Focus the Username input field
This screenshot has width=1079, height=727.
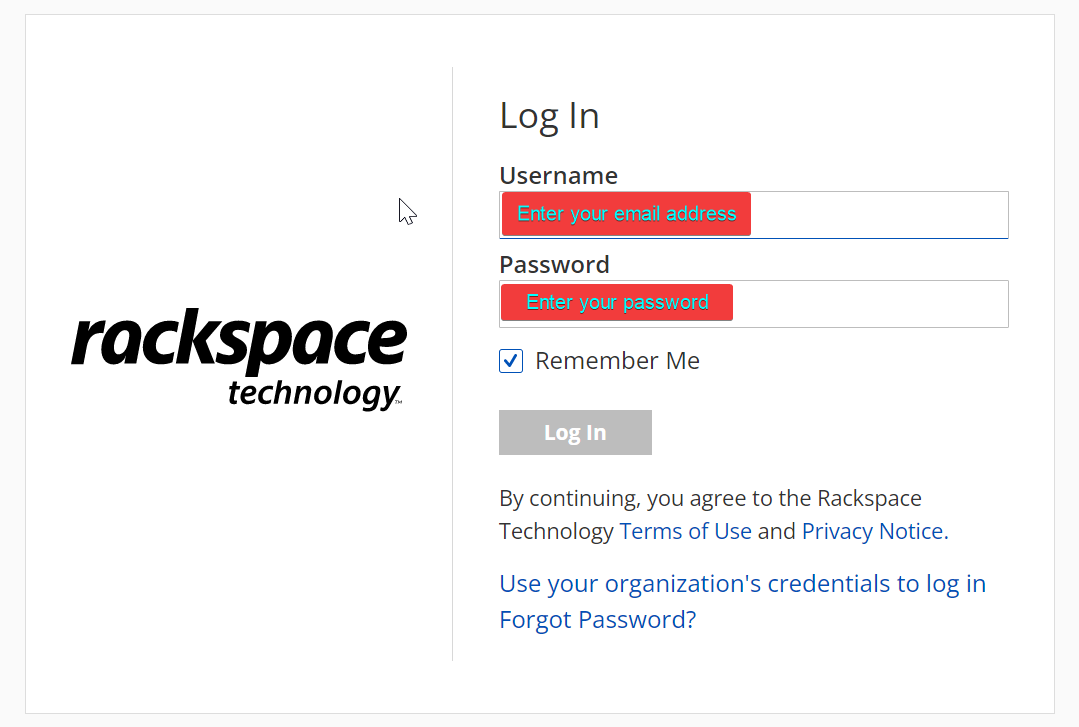pos(754,215)
